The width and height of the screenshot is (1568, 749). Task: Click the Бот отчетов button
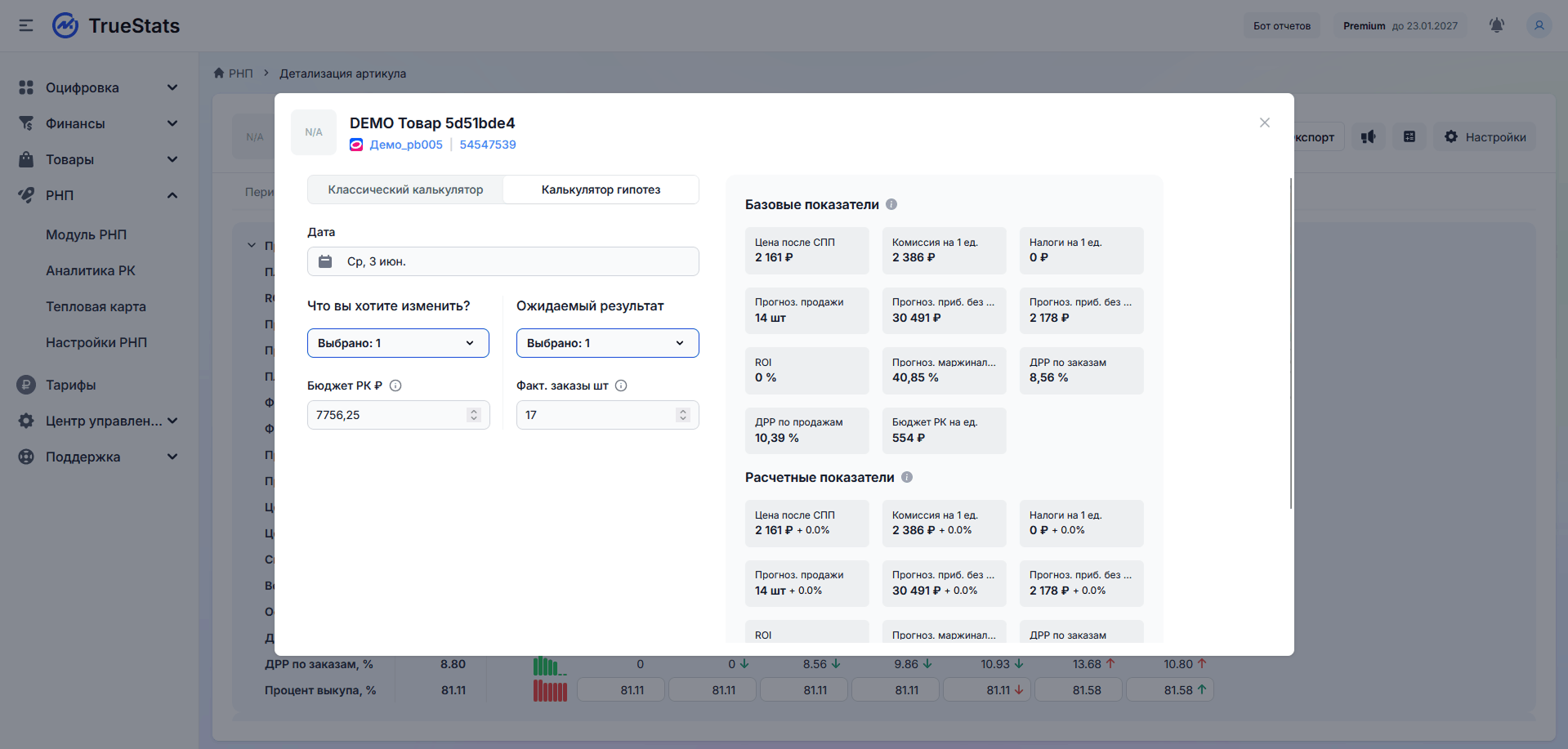pyautogui.click(x=1282, y=25)
